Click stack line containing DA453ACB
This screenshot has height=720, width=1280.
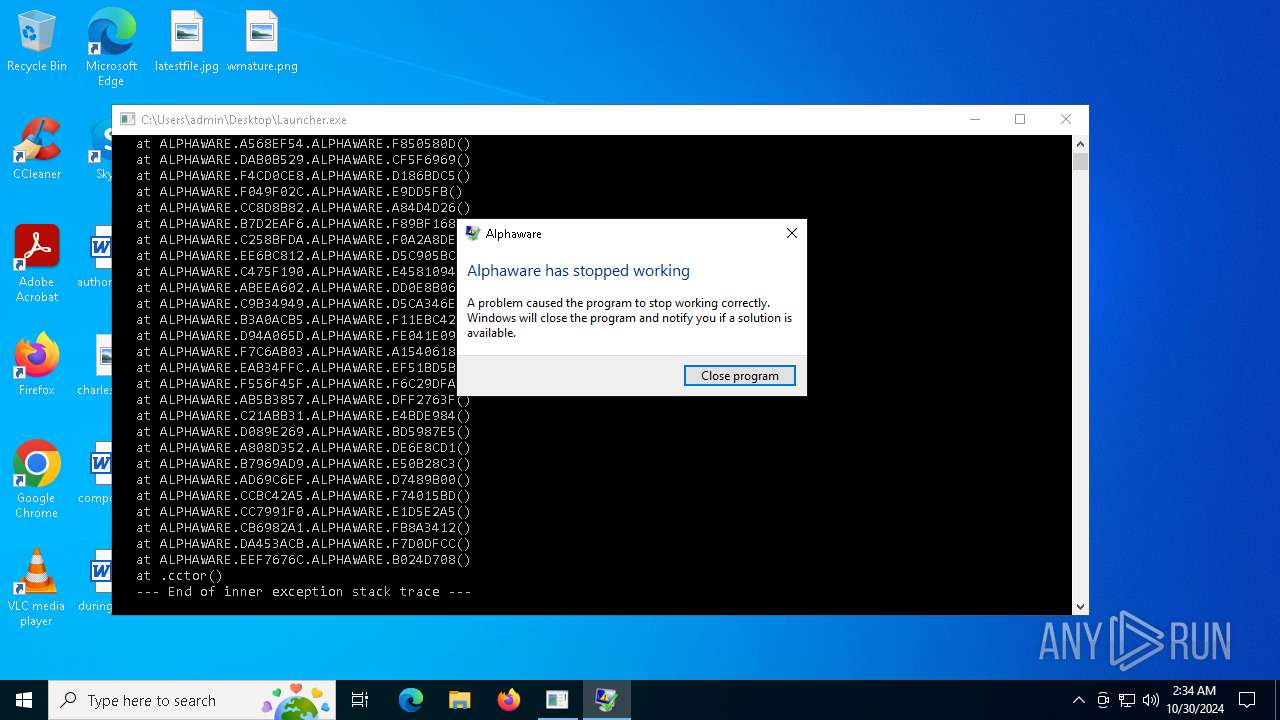(x=304, y=544)
